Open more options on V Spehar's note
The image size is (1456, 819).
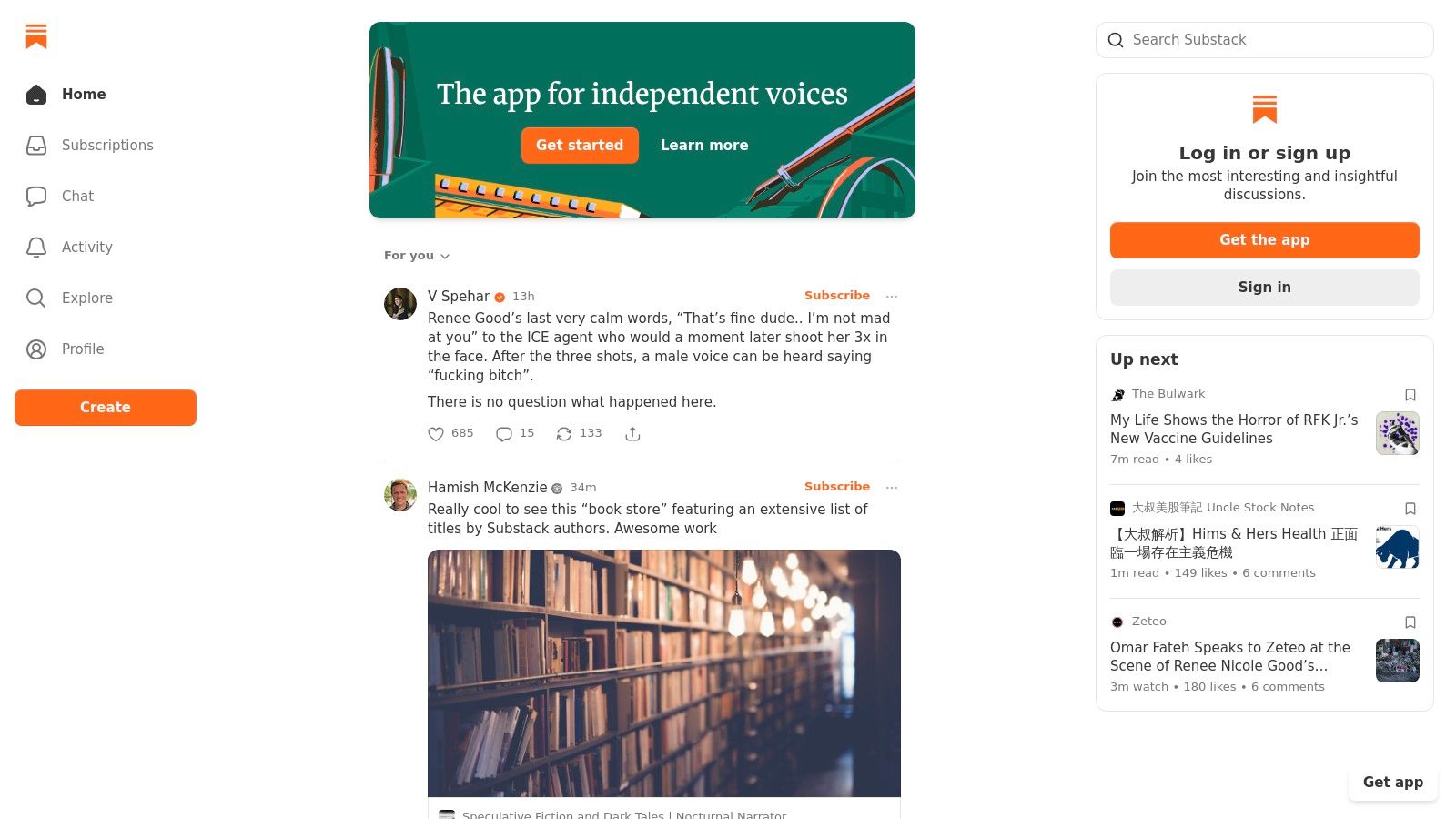pyautogui.click(x=892, y=297)
